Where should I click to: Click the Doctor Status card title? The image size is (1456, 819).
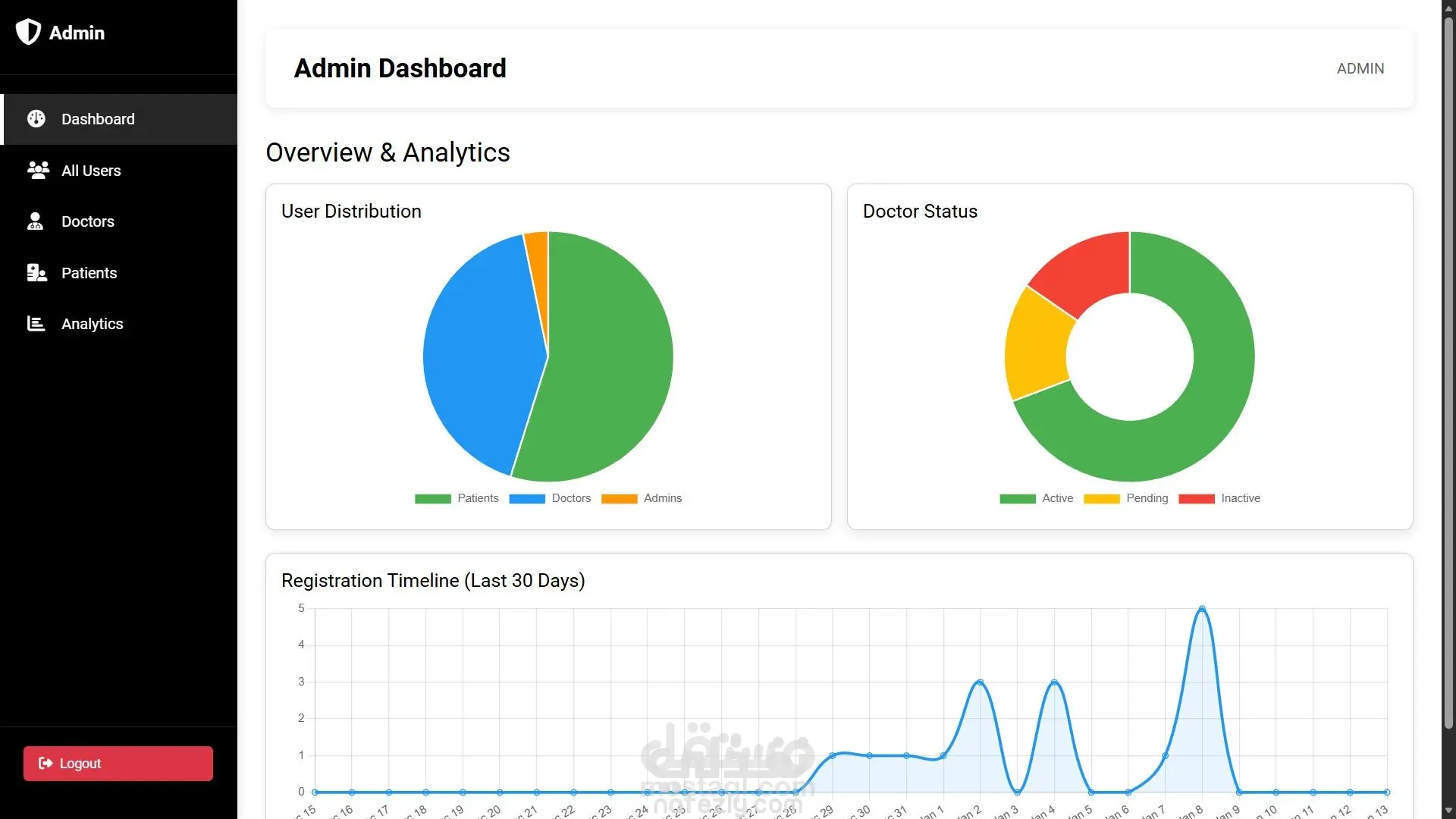pos(920,212)
